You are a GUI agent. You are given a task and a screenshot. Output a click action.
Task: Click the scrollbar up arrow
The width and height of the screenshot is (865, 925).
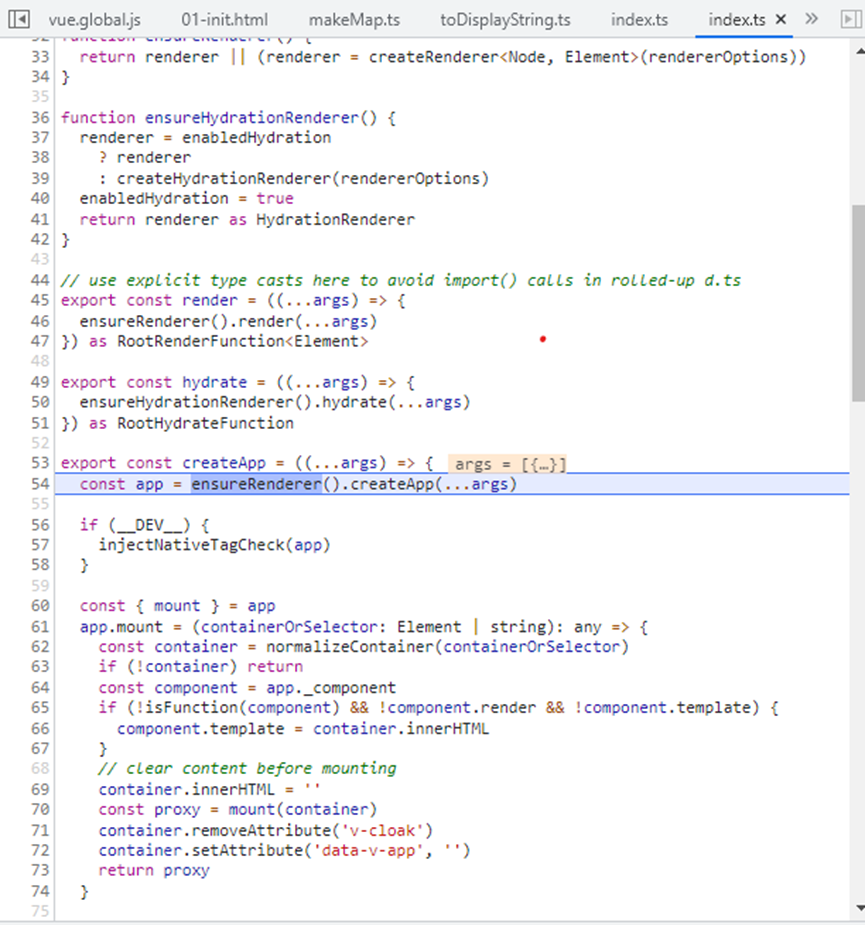coord(859,52)
